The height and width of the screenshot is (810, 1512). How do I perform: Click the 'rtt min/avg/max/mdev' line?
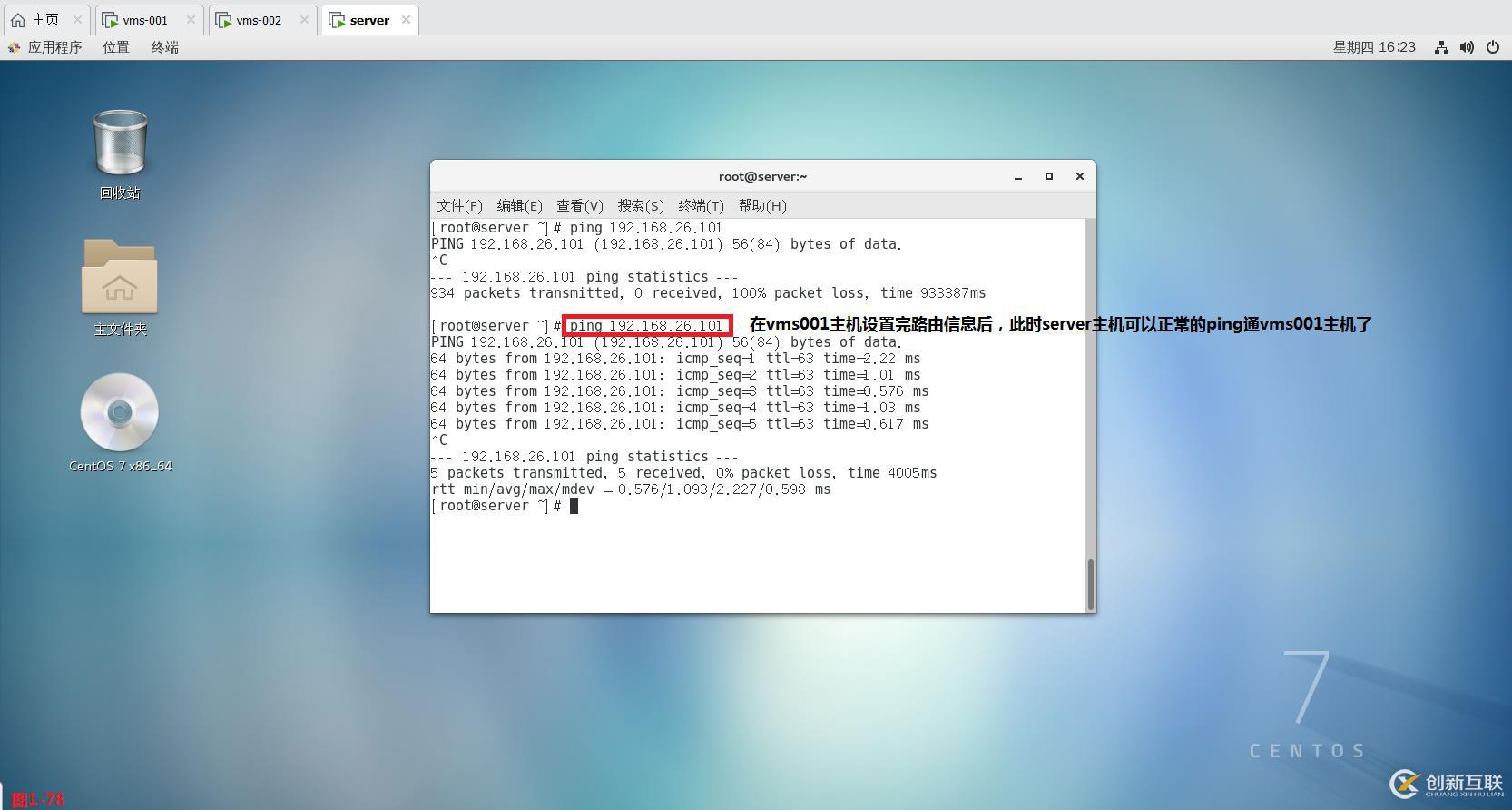click(x=631, y=489)
